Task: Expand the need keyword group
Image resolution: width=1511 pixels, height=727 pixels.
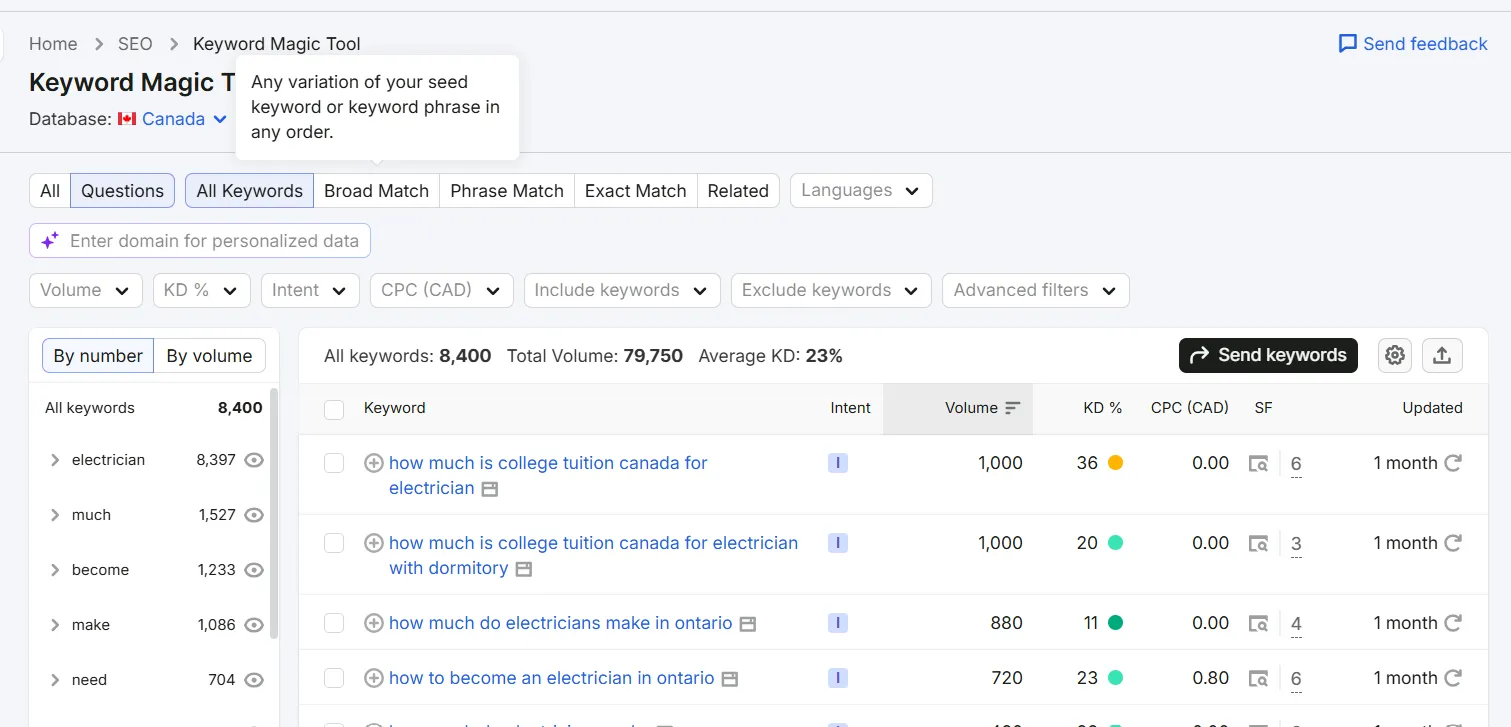Action: tap(55, 680)
